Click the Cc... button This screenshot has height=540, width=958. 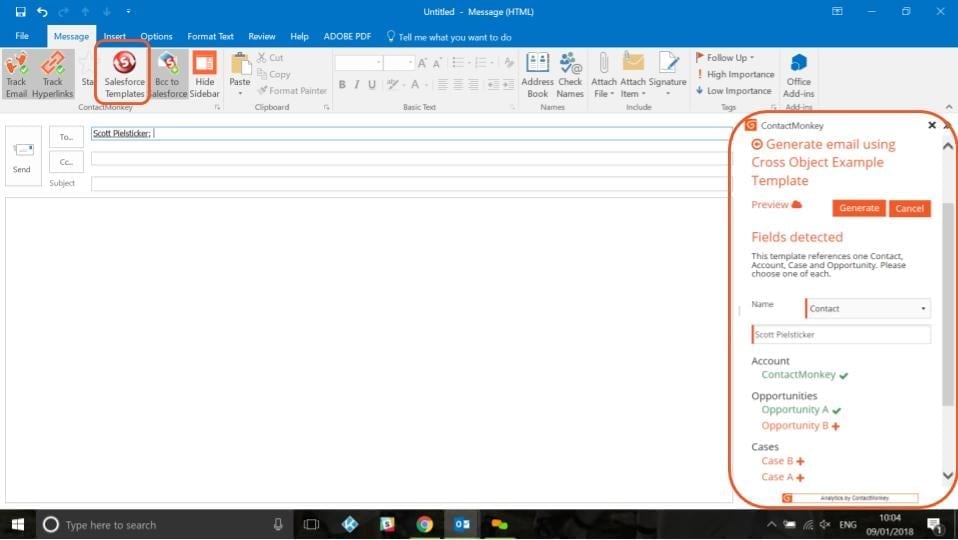[x=66, y=162]
